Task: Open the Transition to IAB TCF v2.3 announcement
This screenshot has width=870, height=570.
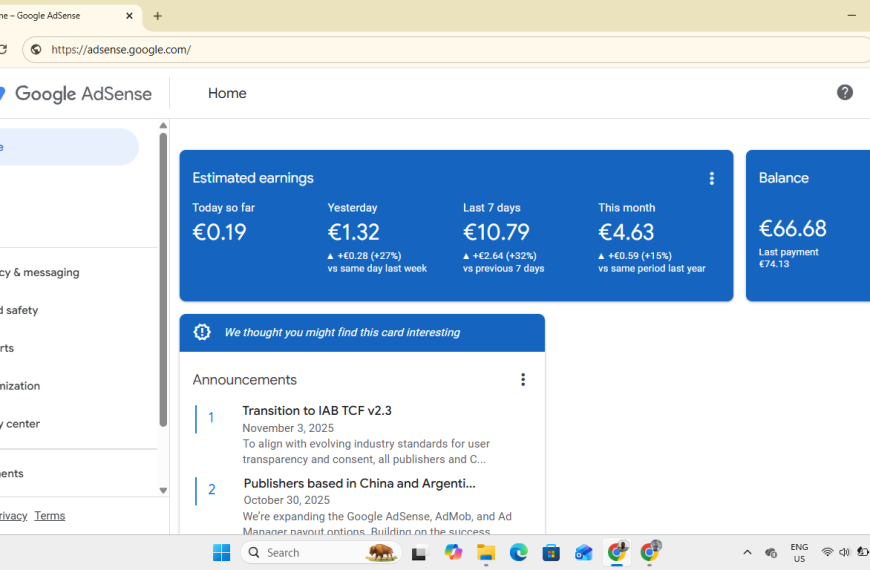Action: coord(317,411)
